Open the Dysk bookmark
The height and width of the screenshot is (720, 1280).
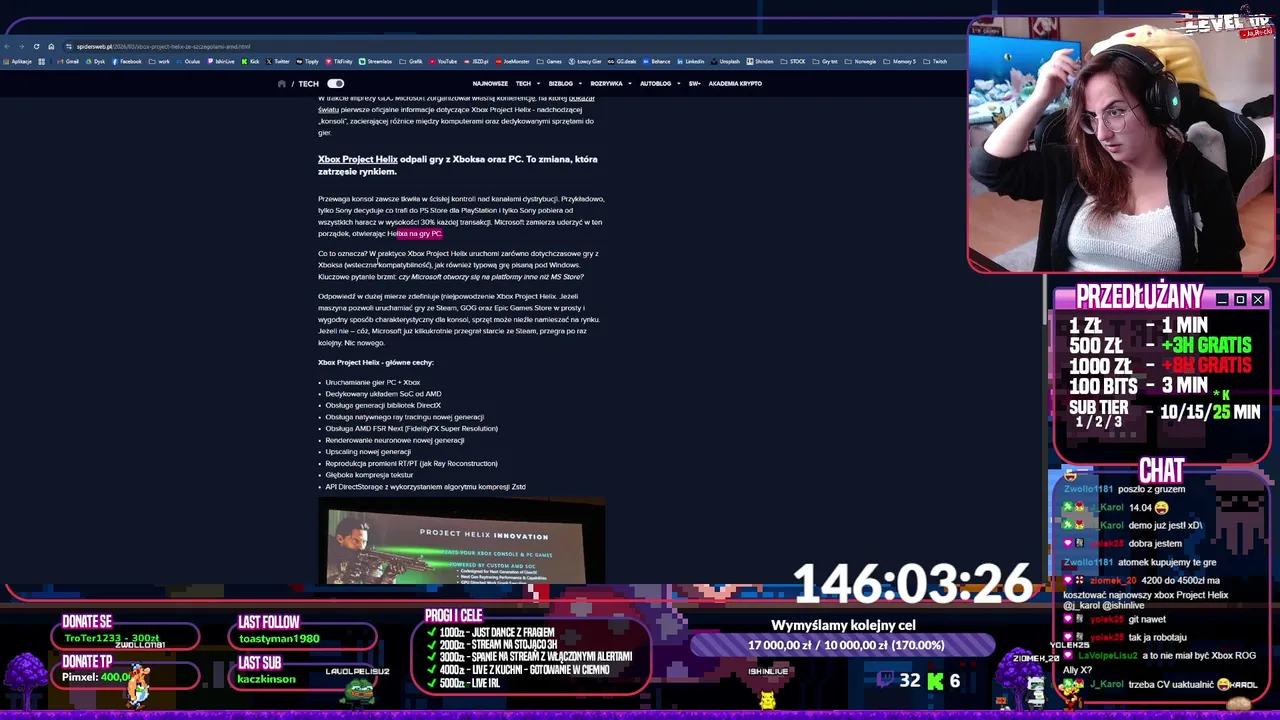pyautogui.click(x=95, y=61)
